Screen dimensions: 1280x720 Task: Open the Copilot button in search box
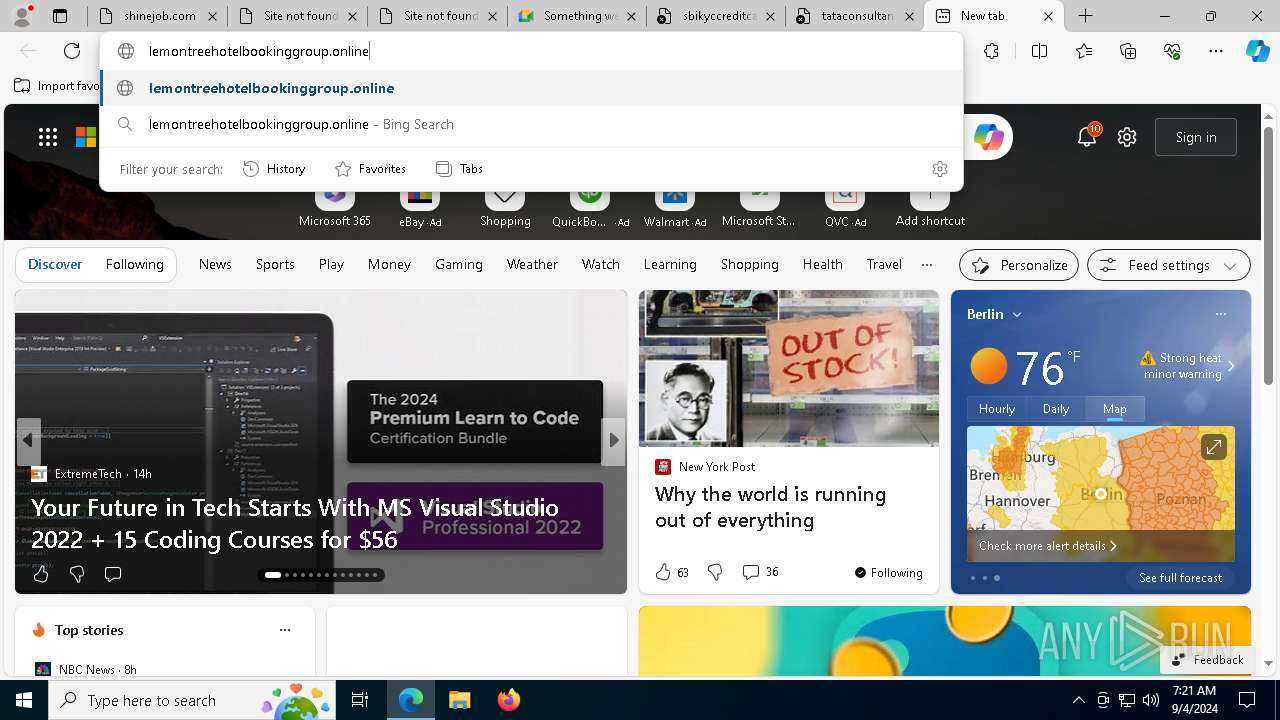(989, 137)
